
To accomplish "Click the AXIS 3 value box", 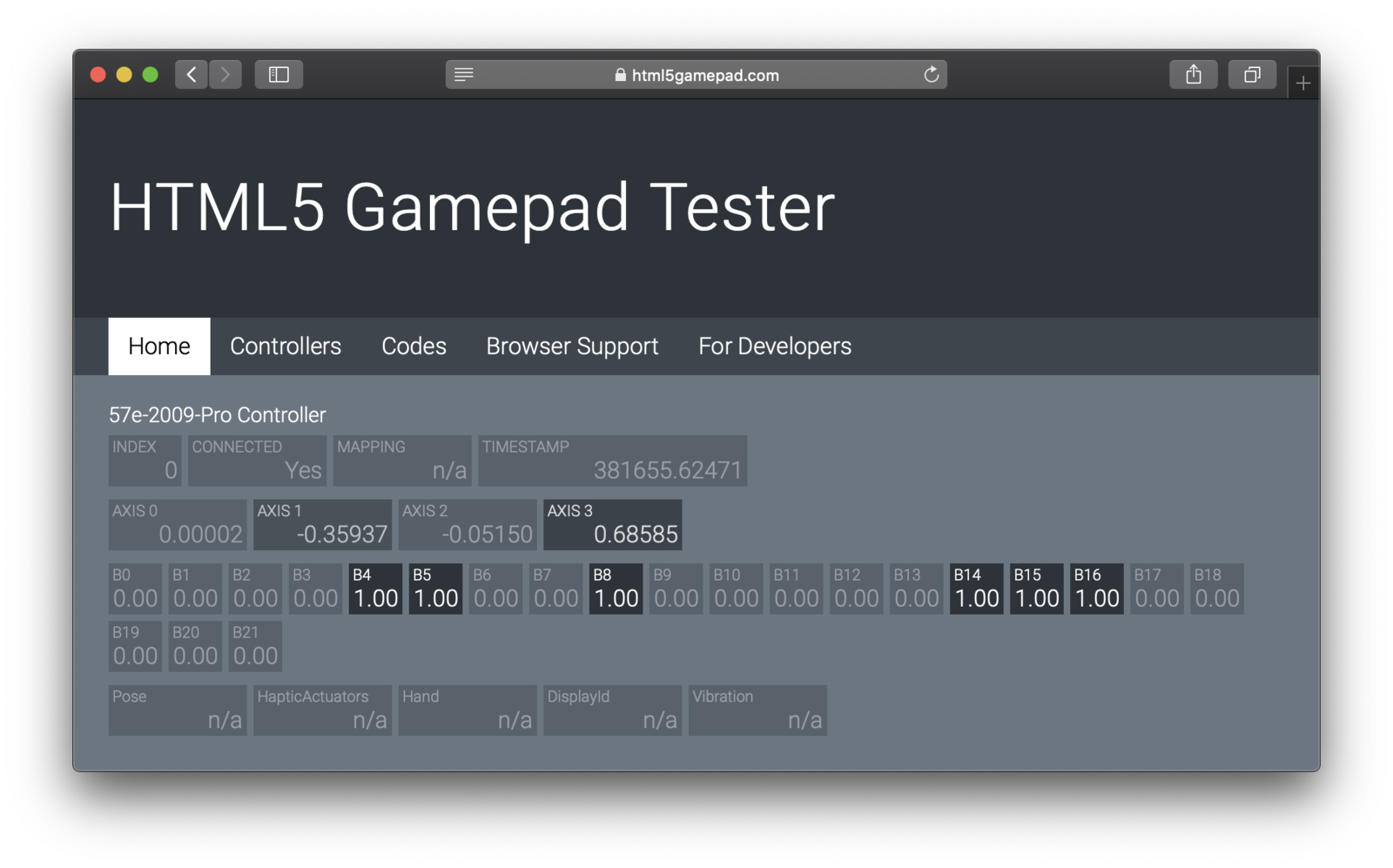I will click(x=613, y=525).
